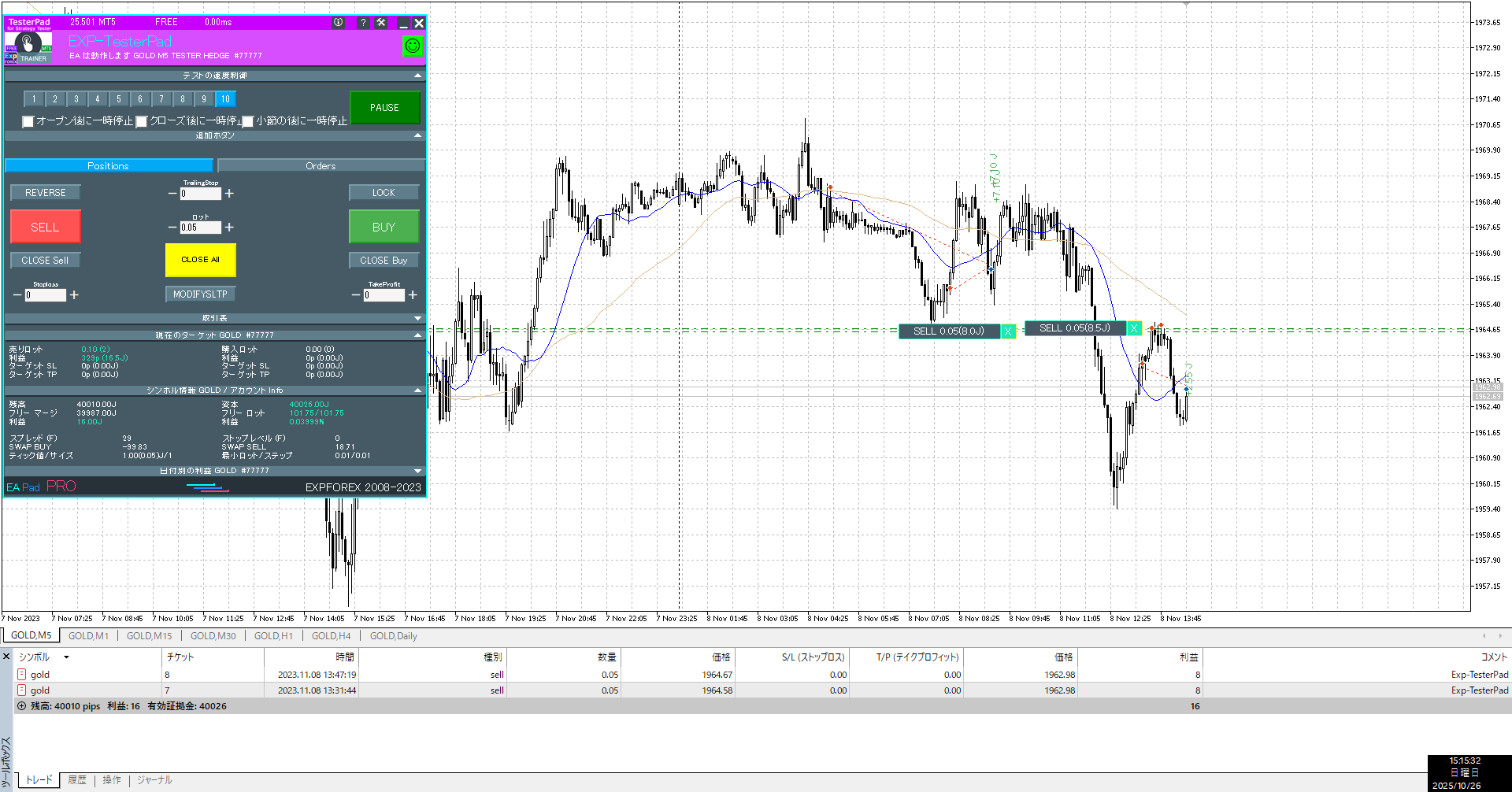Enable オープン後に一時停止 checkbox

pyautogui.click(x=28, y=121)
